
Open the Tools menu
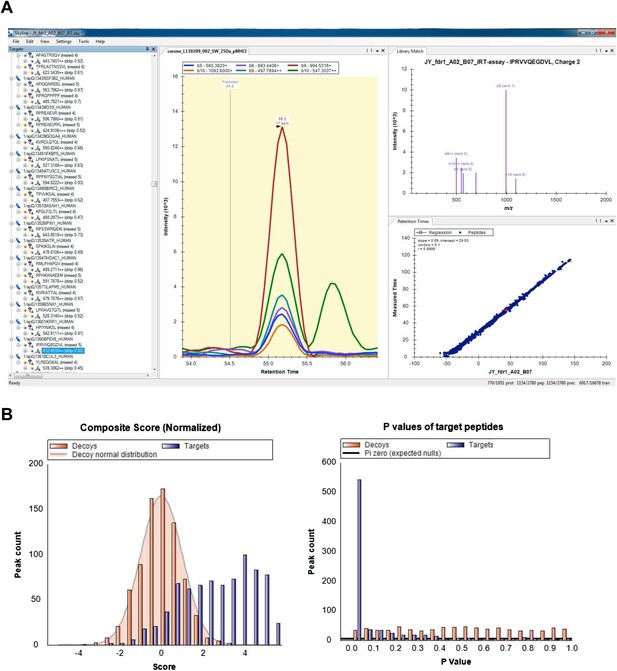[83, 42]
